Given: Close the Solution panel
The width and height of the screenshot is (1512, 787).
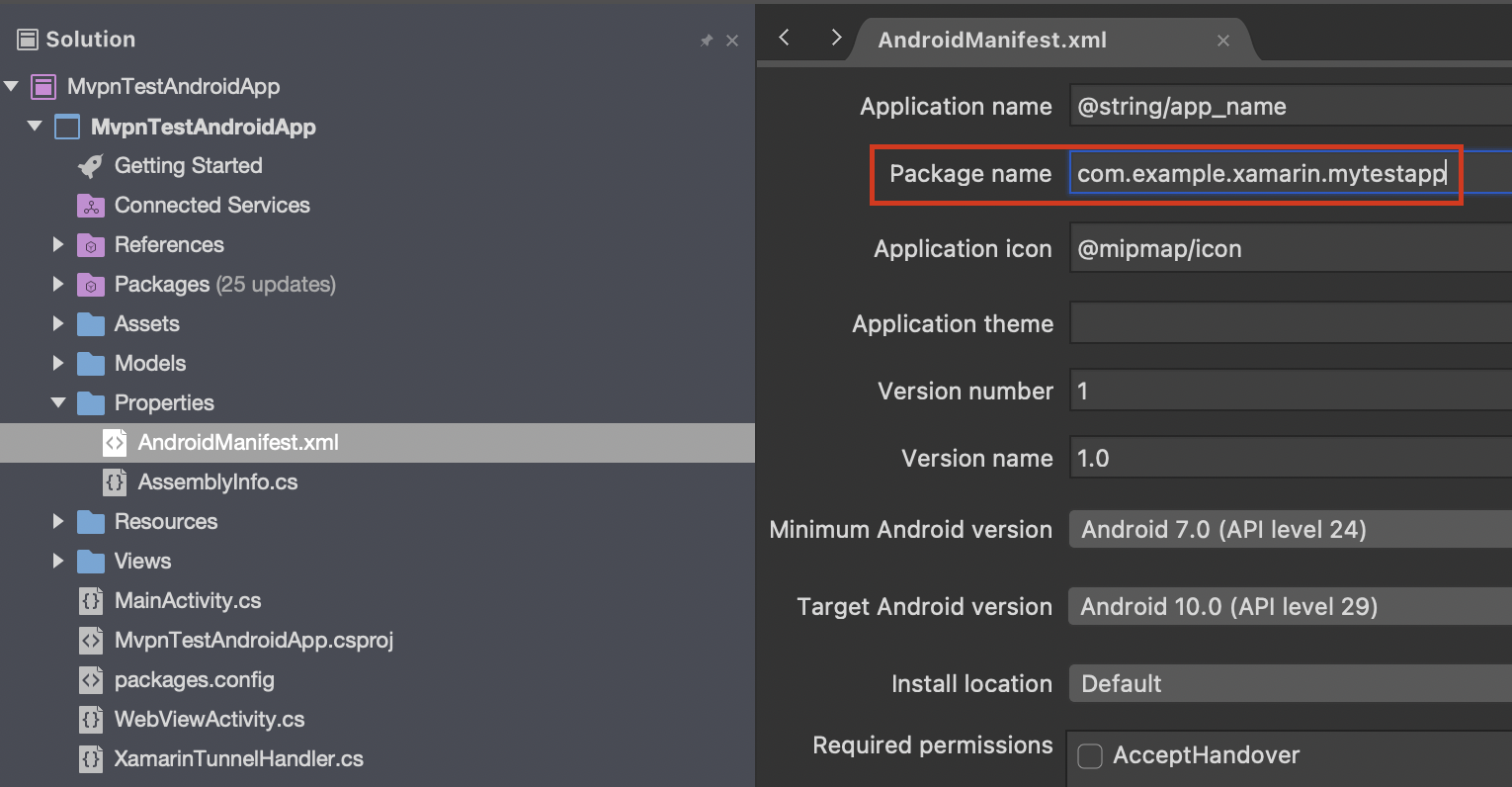Looking at the screenshot, I should (732, 41).
